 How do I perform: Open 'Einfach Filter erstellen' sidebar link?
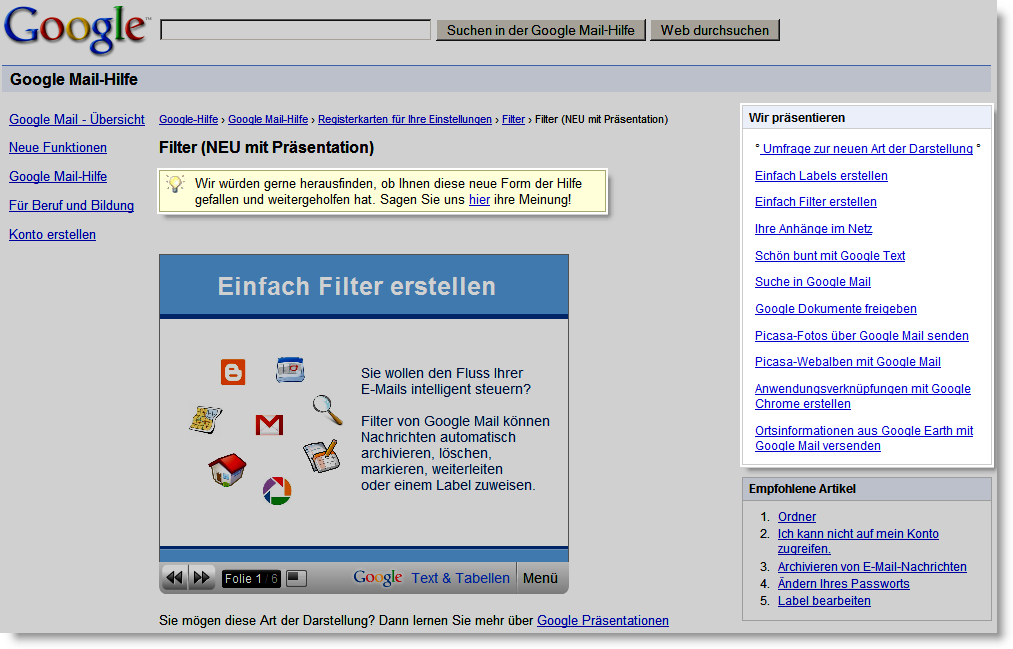[816, 201]
